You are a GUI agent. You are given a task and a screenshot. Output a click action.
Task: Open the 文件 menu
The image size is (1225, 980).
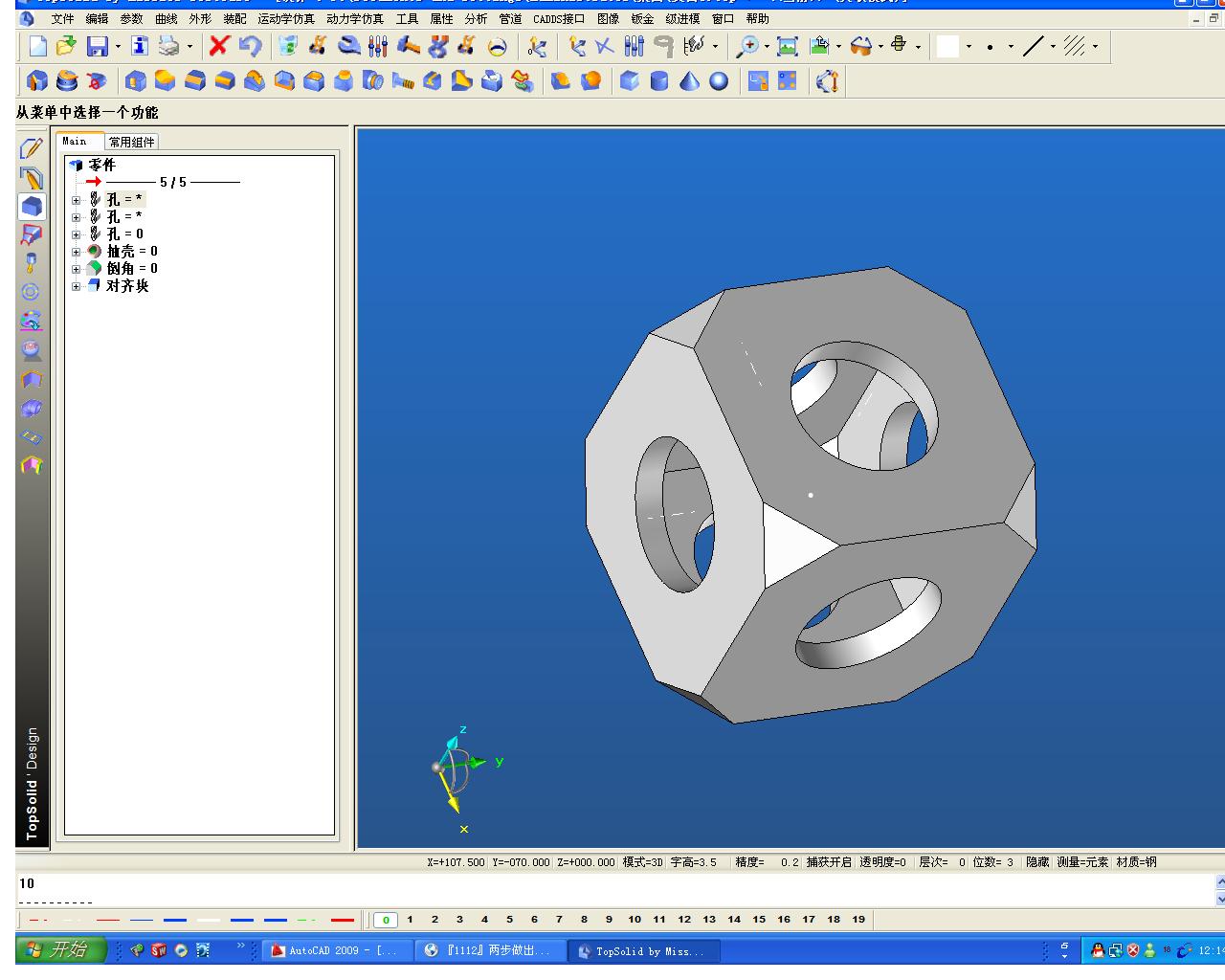(62, 19)
